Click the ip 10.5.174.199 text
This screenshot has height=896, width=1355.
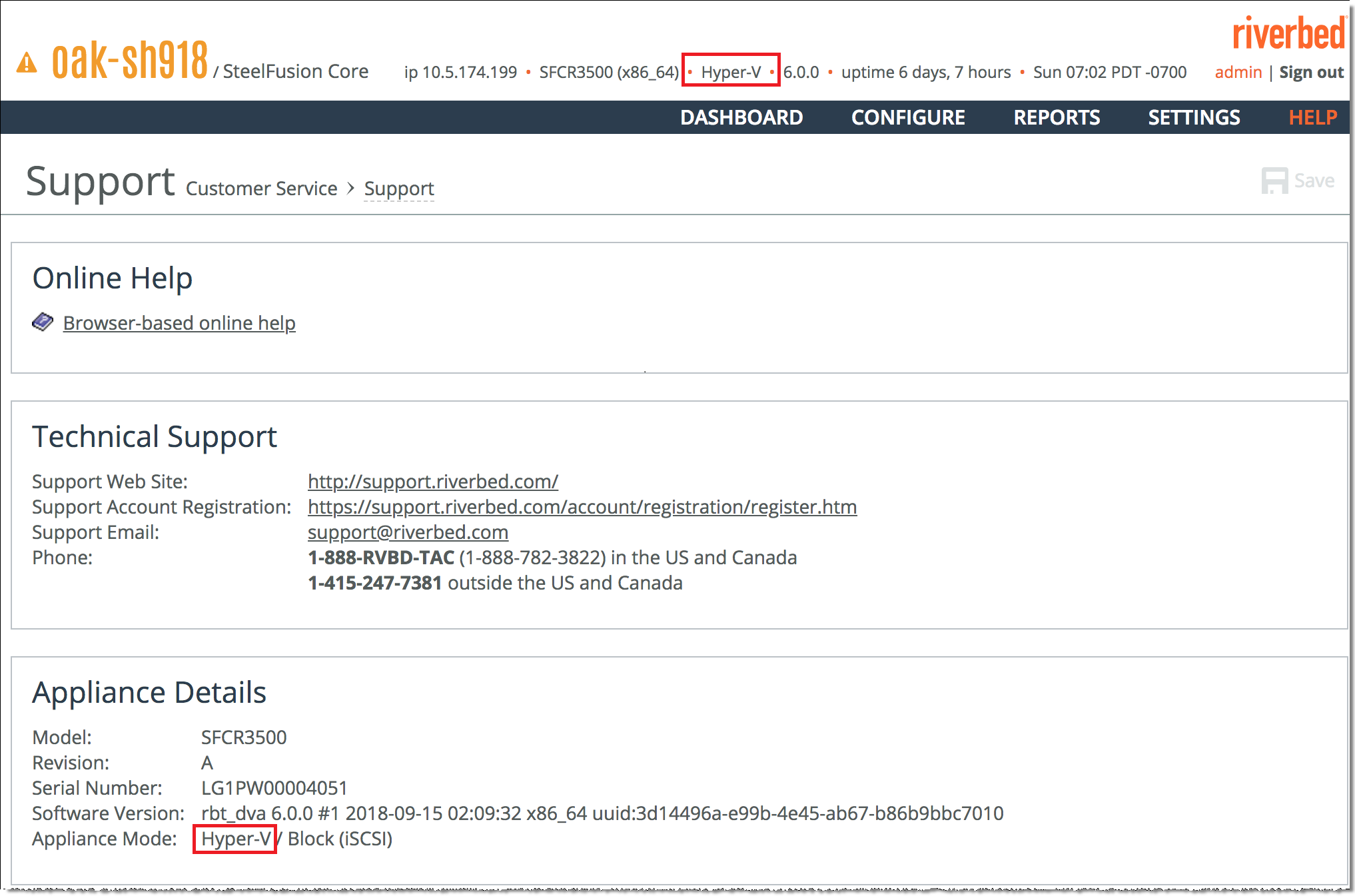[x=460, y=72]
